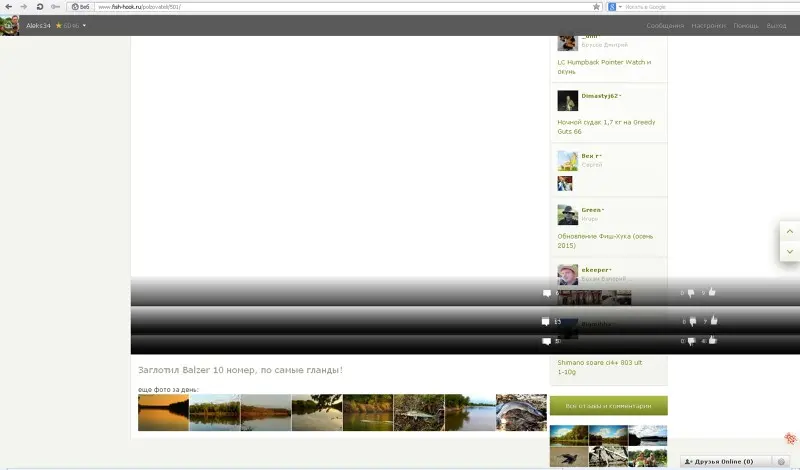The image size is (800, 470).
Task: Click the browser forward arrow
Action: 24,7
